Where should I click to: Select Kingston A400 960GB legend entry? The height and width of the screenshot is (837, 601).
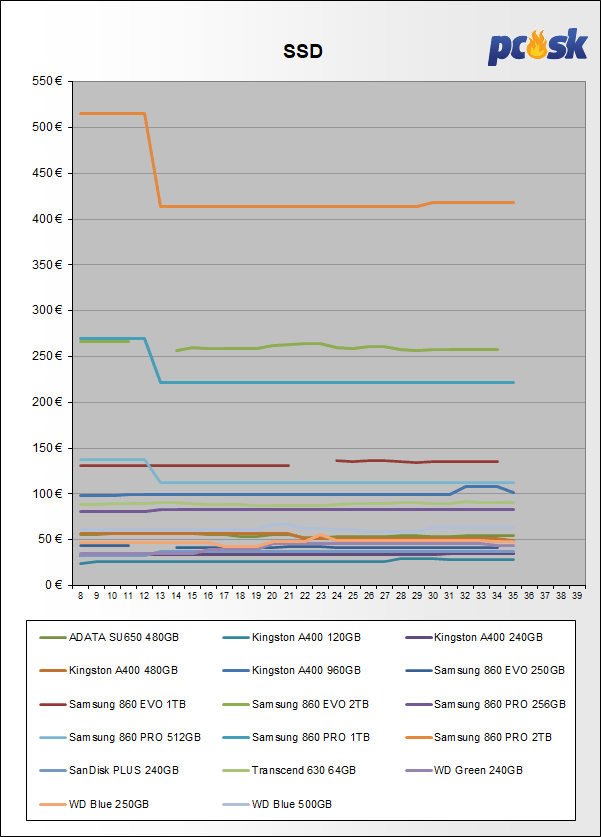point(292,670)
